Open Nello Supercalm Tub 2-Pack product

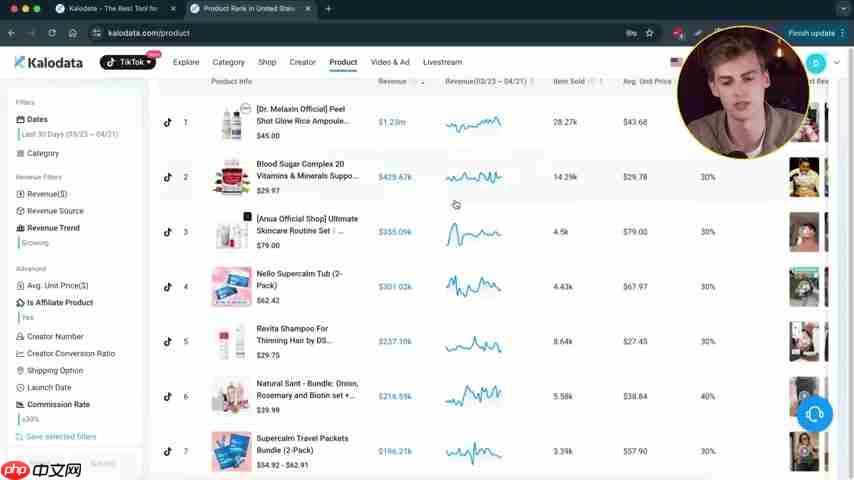(300, 280)
